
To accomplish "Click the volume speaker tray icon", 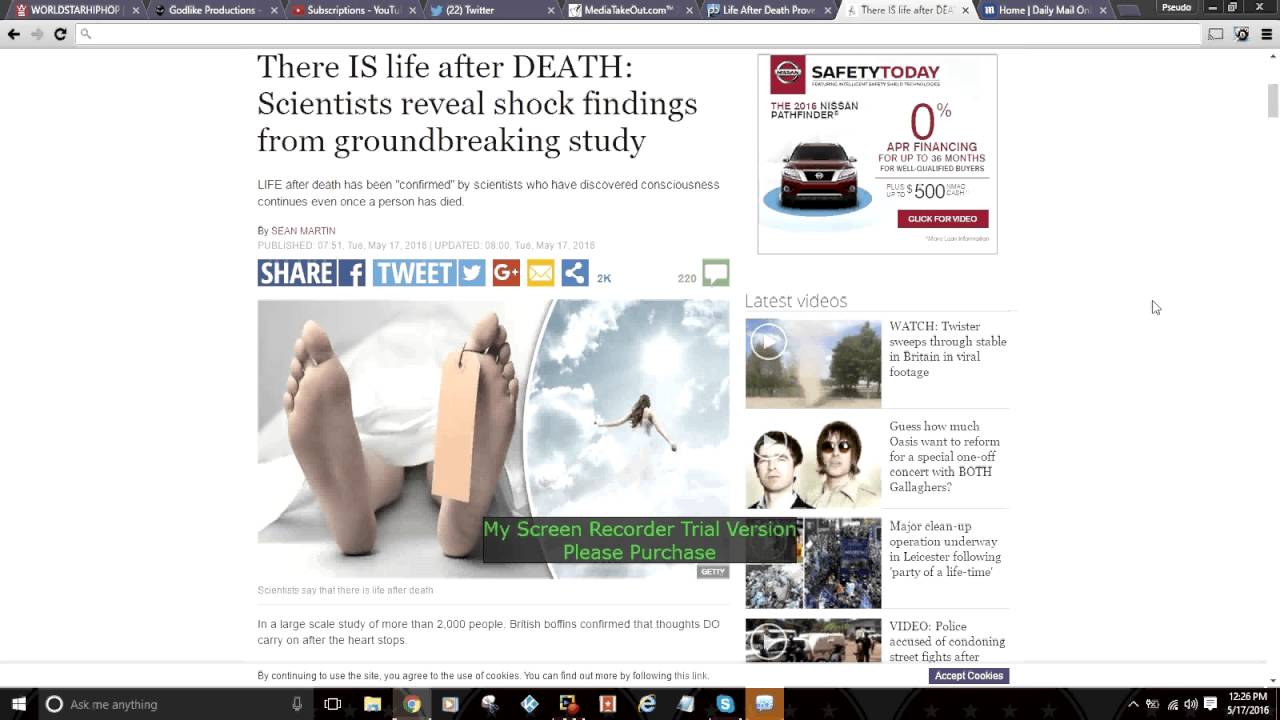I will click(1191, 704).
